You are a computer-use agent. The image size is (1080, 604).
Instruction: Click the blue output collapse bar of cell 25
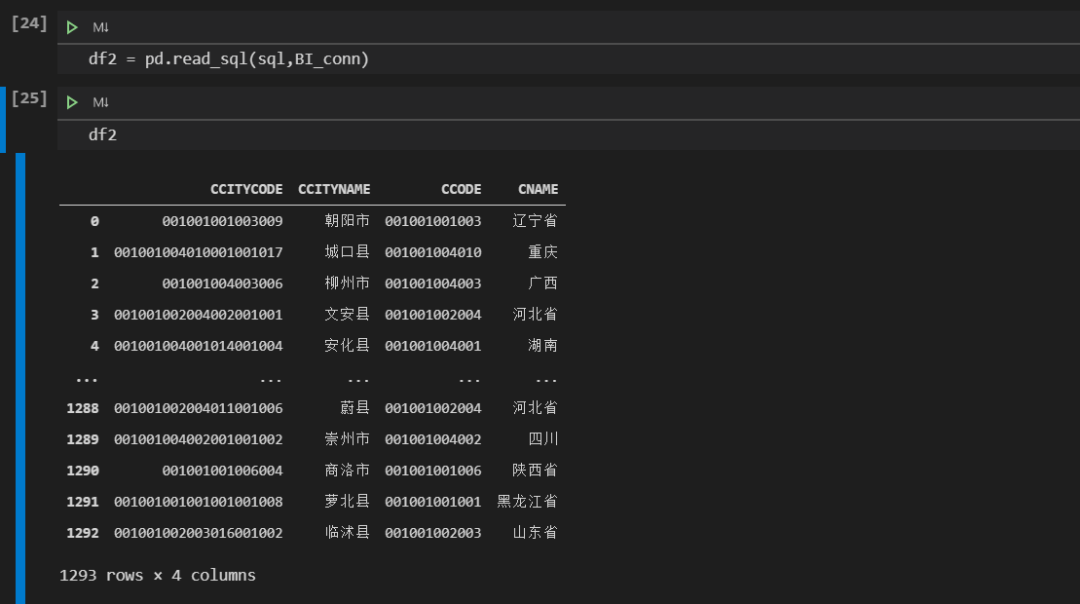21,379
